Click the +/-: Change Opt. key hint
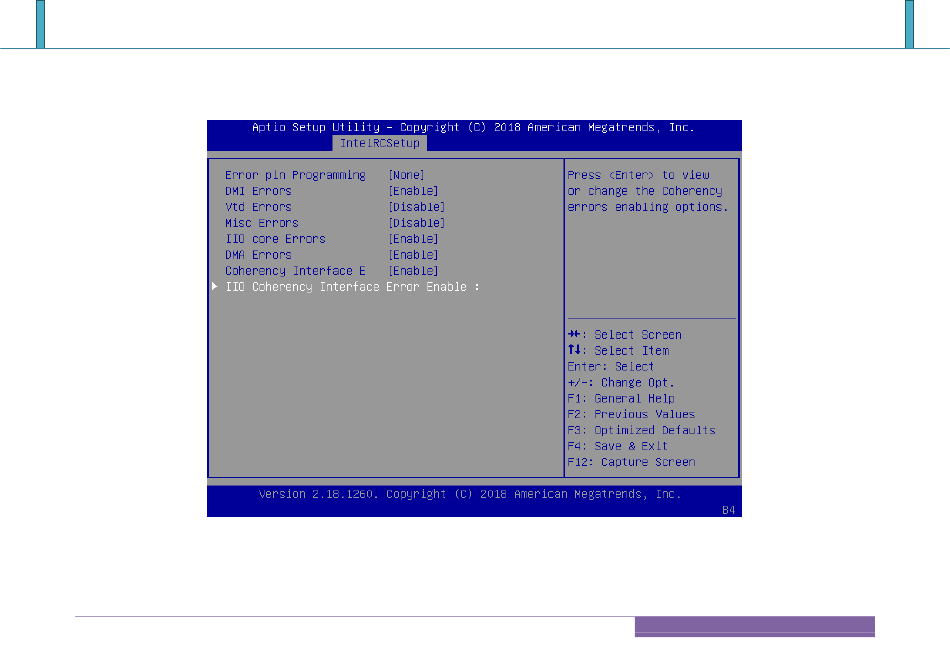 coord(620,383)
